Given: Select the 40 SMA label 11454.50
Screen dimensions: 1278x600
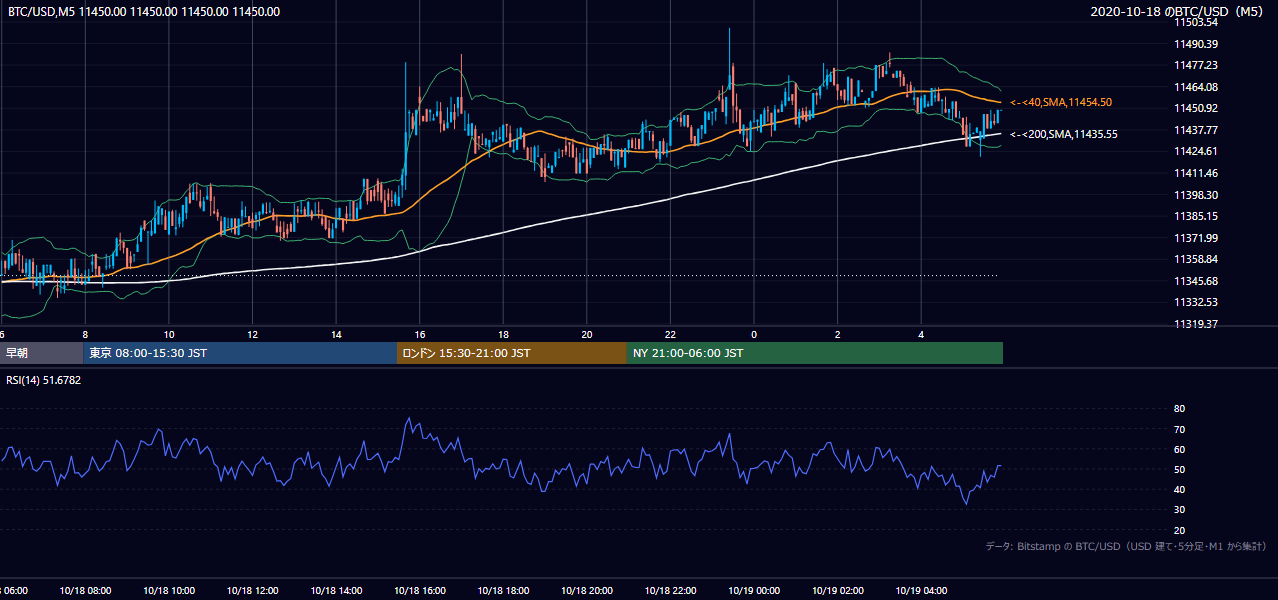Looking at the screenshot, I should (x=1061, y=102).
